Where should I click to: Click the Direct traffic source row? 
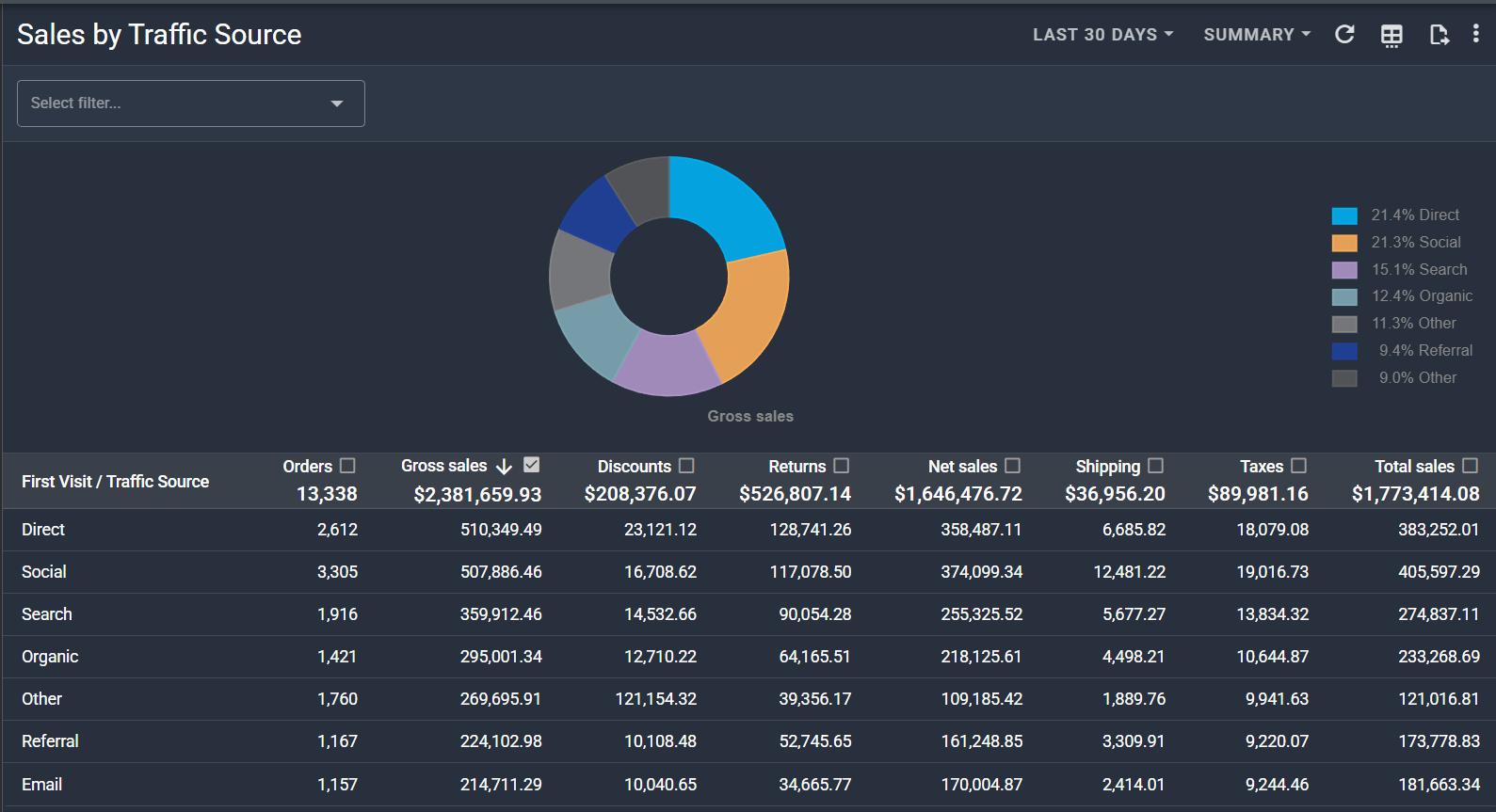[43, 530]
